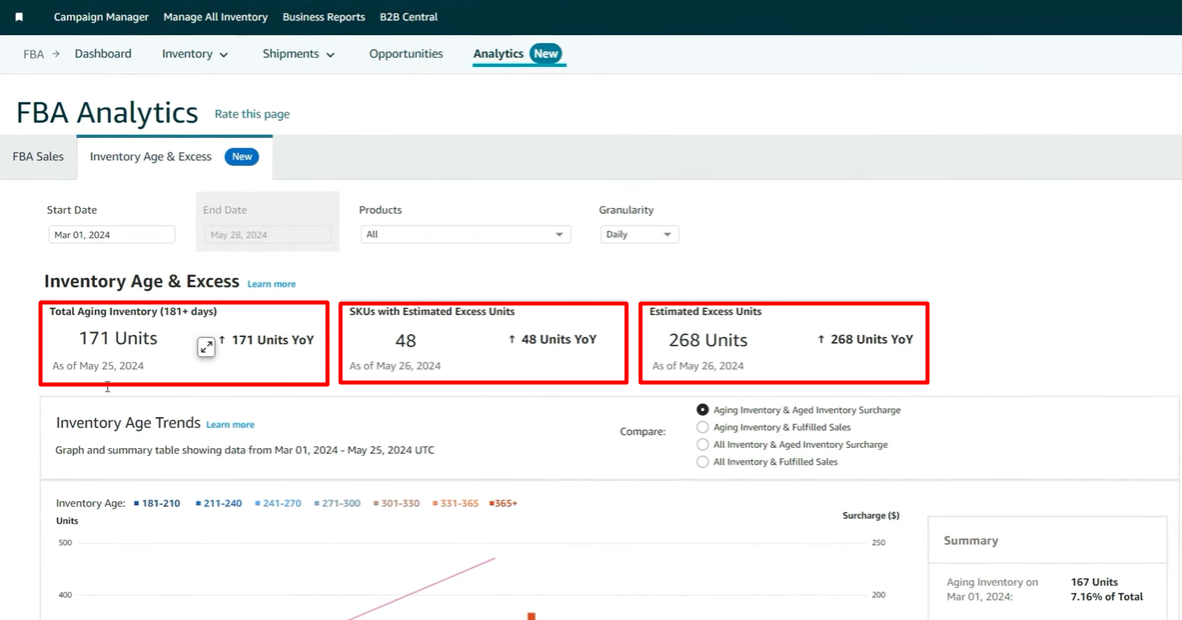Click the 181-210 legend color swatch
The height and width of the screenshot is (620, 1182).
coord(136,503)
